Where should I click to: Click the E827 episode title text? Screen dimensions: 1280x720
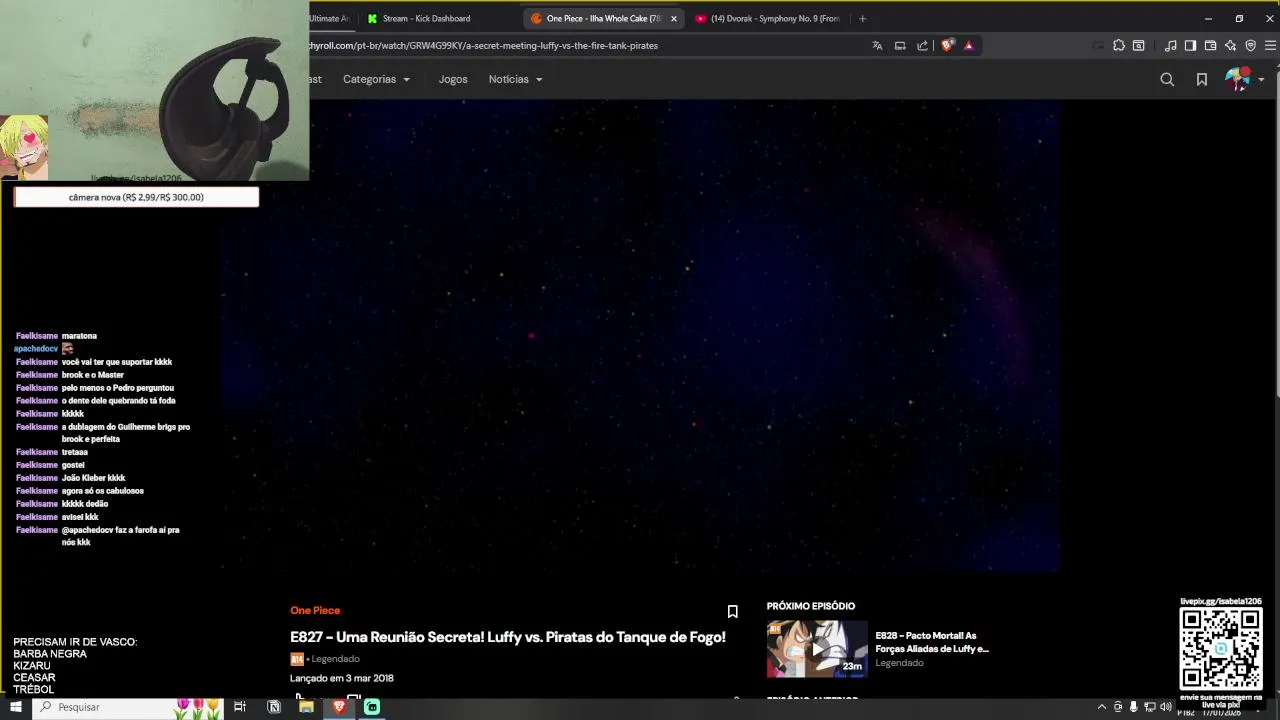[508, 637]
